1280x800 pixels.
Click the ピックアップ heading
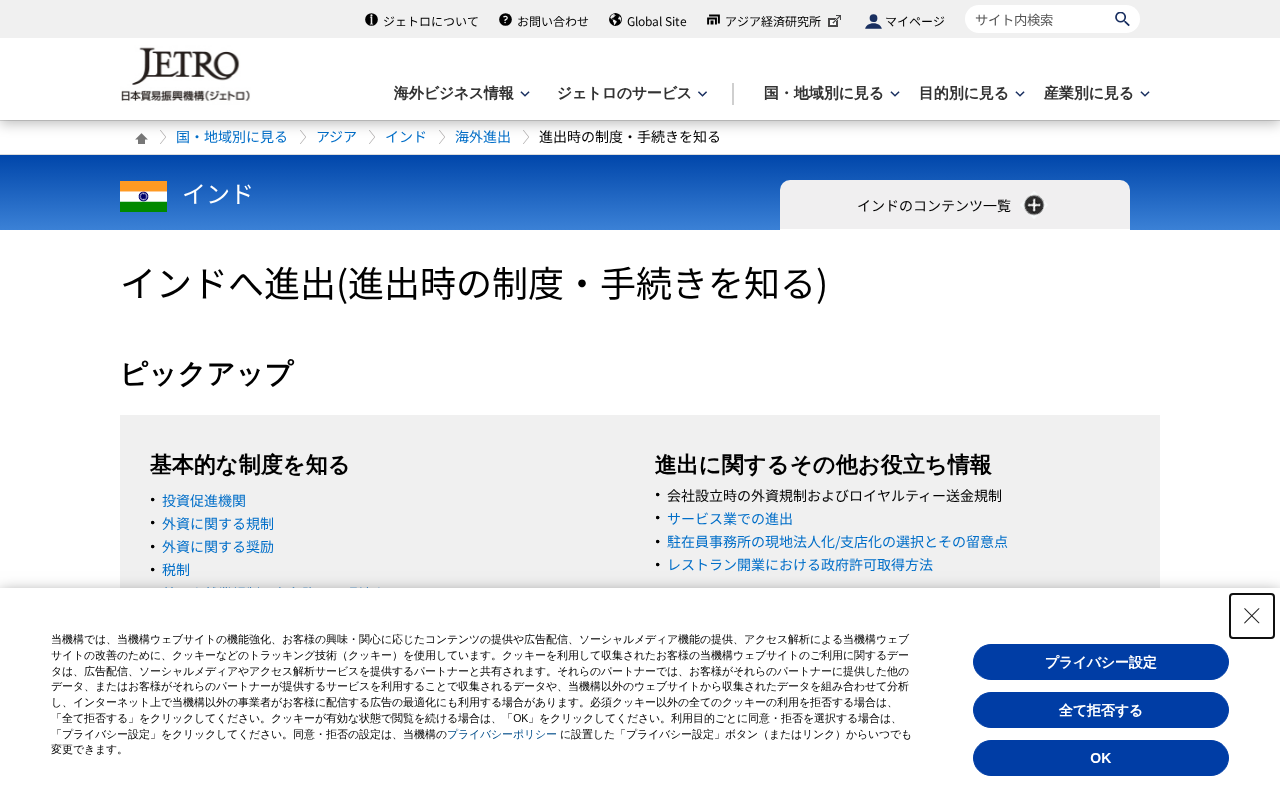point(206,374)
